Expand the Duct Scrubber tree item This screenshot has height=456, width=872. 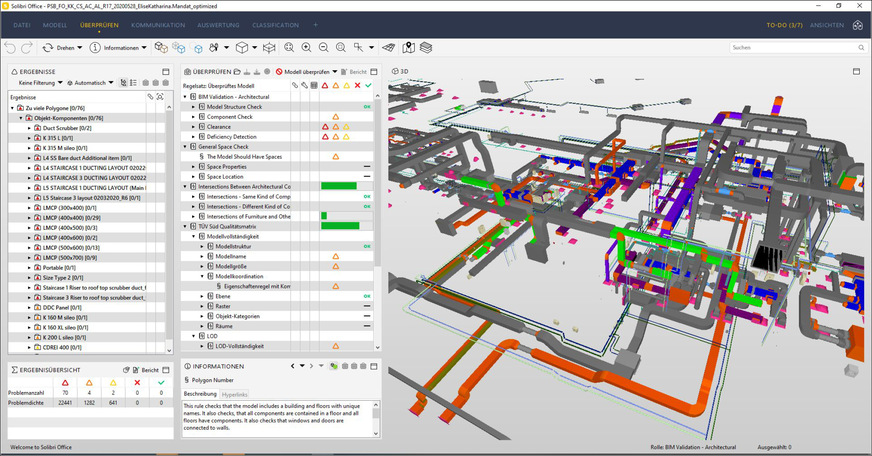pos(29,128)
